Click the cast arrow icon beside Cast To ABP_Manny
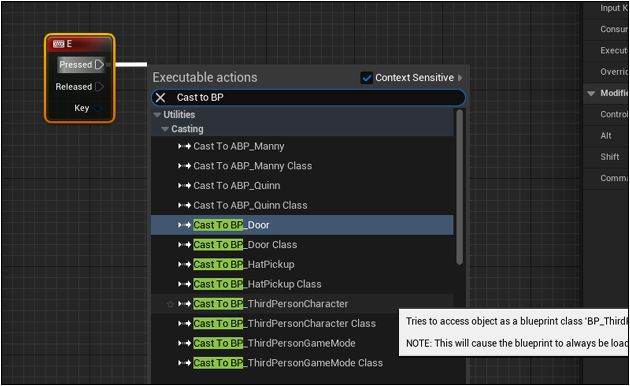630x386 pixels. 184,146
